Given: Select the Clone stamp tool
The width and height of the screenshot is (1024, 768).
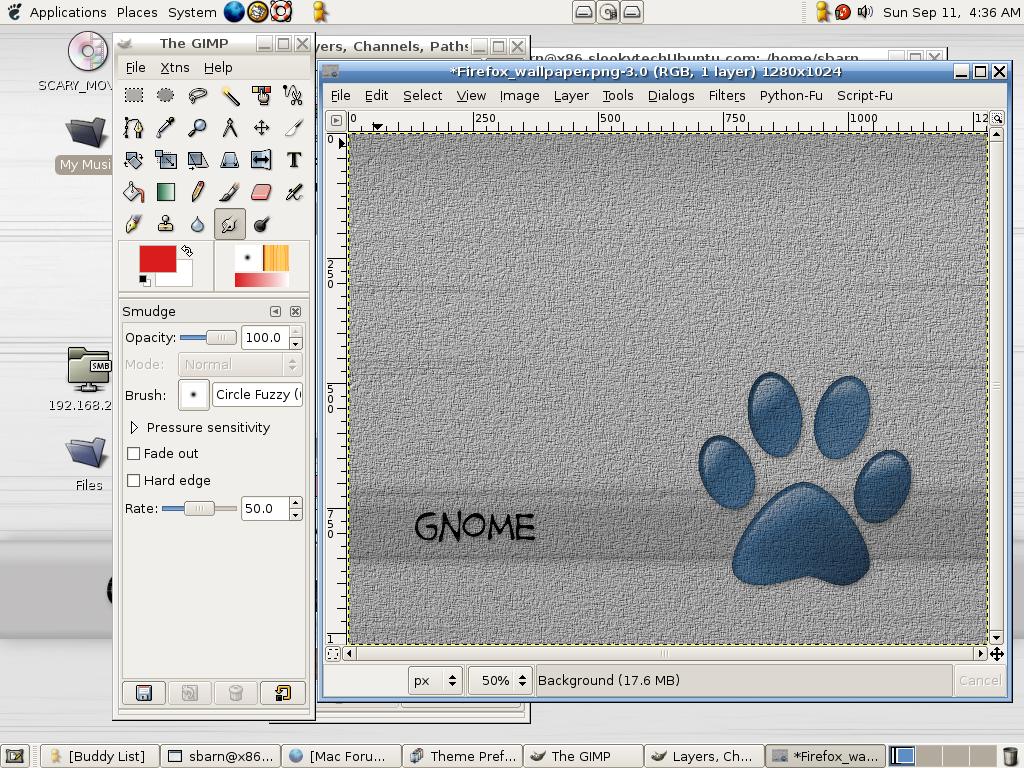Looking at the screenshot, I should click(166, 224).
